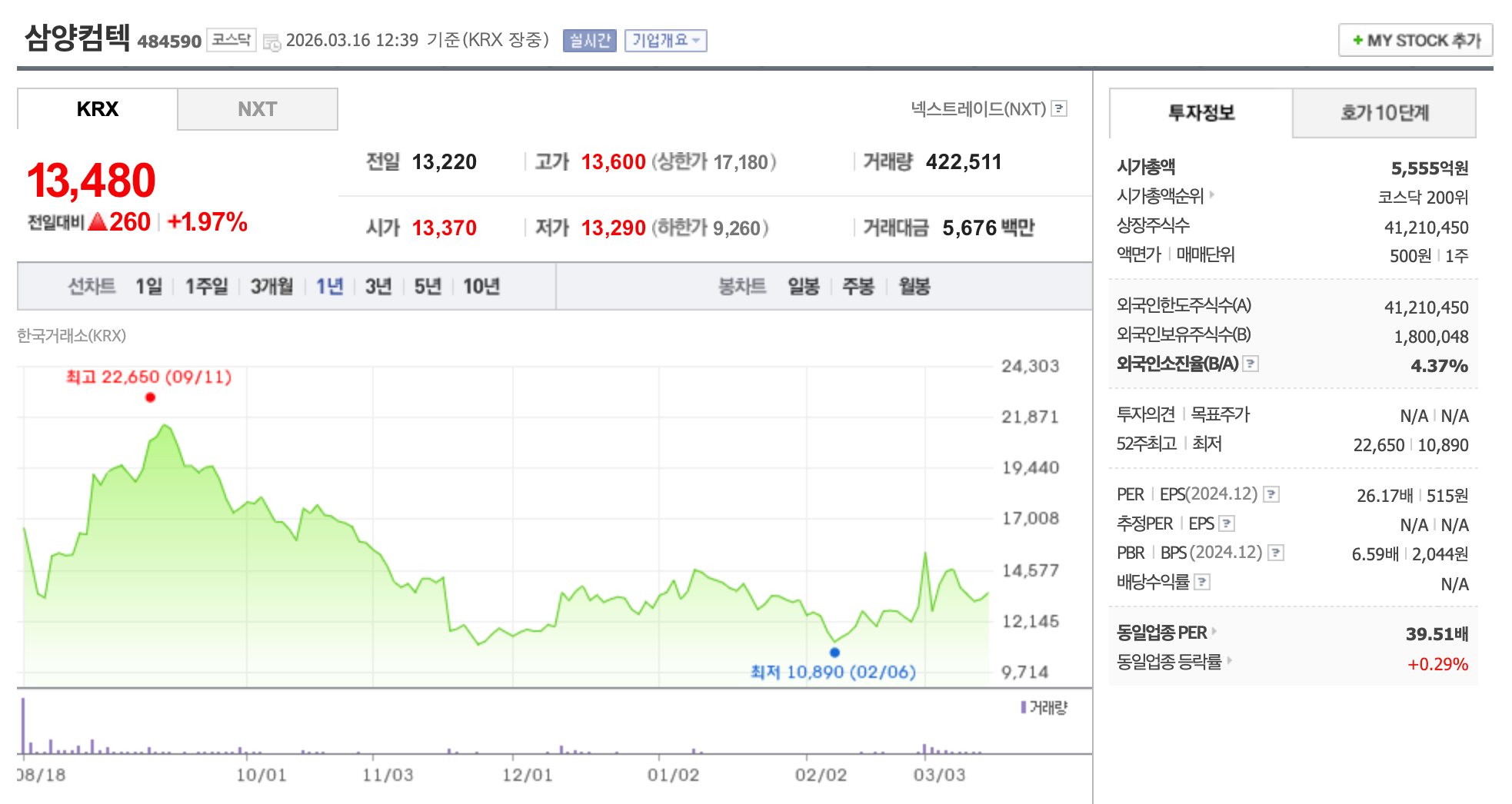Click the 외국인소진율 value 4.37%
This screenshot has width=1512, height=804.
click(1440, 366)
